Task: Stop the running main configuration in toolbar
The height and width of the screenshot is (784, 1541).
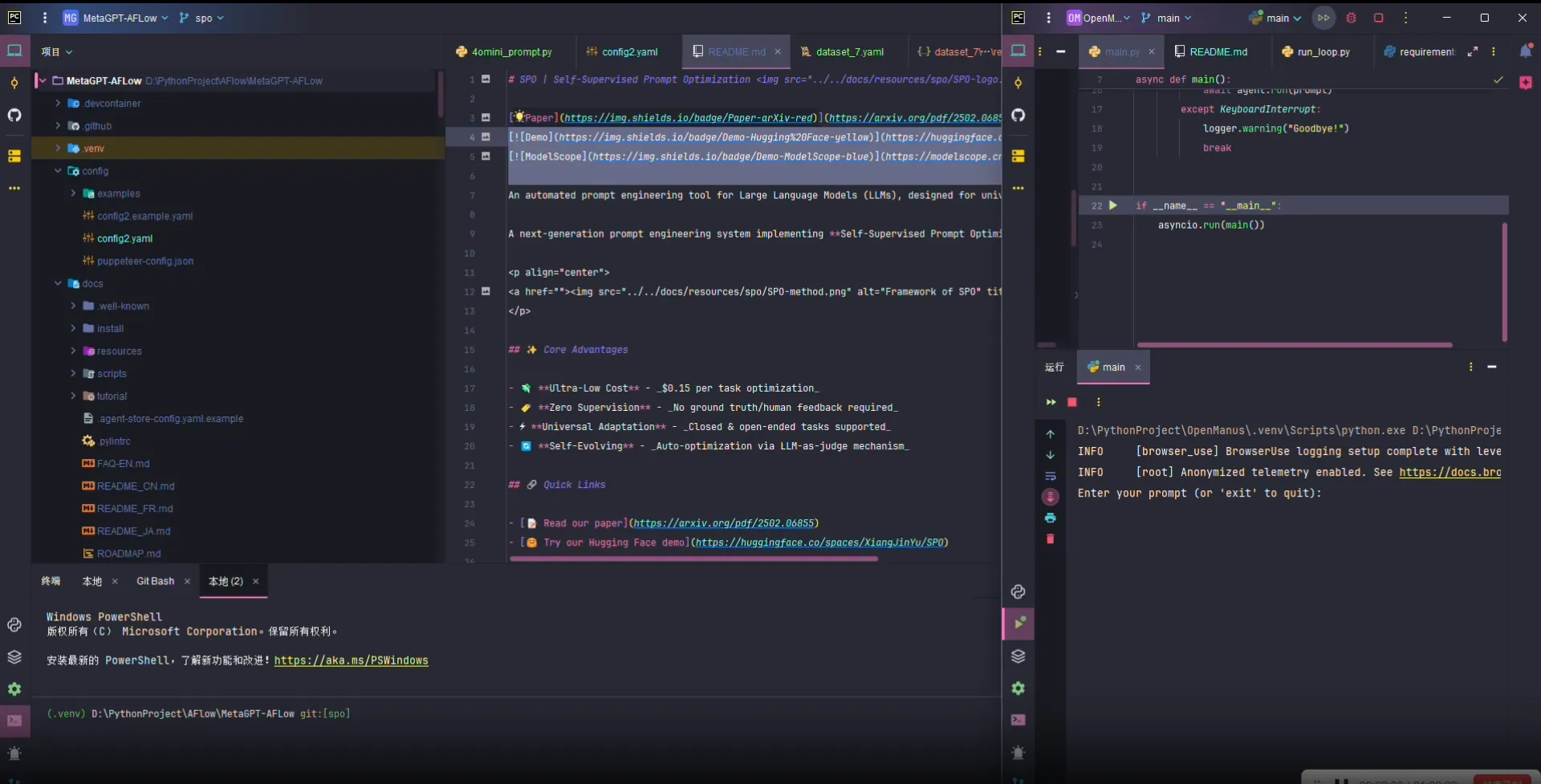Action: pos(1379,18)
